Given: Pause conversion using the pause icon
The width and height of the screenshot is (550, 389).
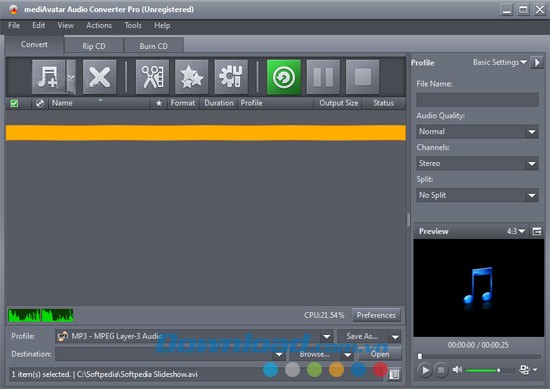Looking at the screenshot, I should coord(323,77).
